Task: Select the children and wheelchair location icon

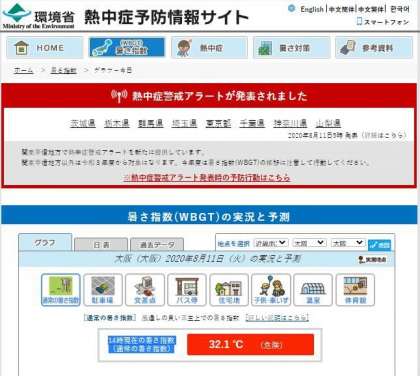Action: [271, 290]
